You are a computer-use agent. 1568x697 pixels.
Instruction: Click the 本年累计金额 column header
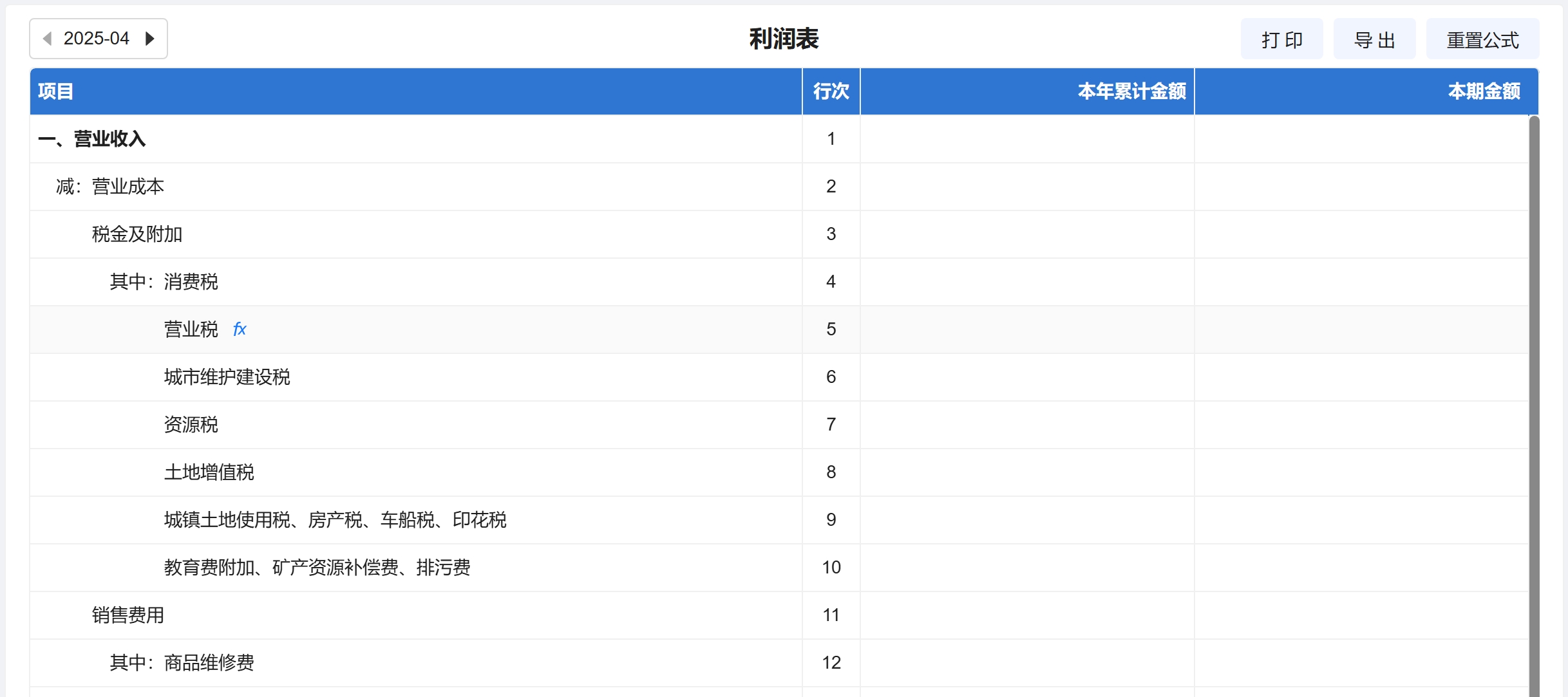coord(1131,91)
